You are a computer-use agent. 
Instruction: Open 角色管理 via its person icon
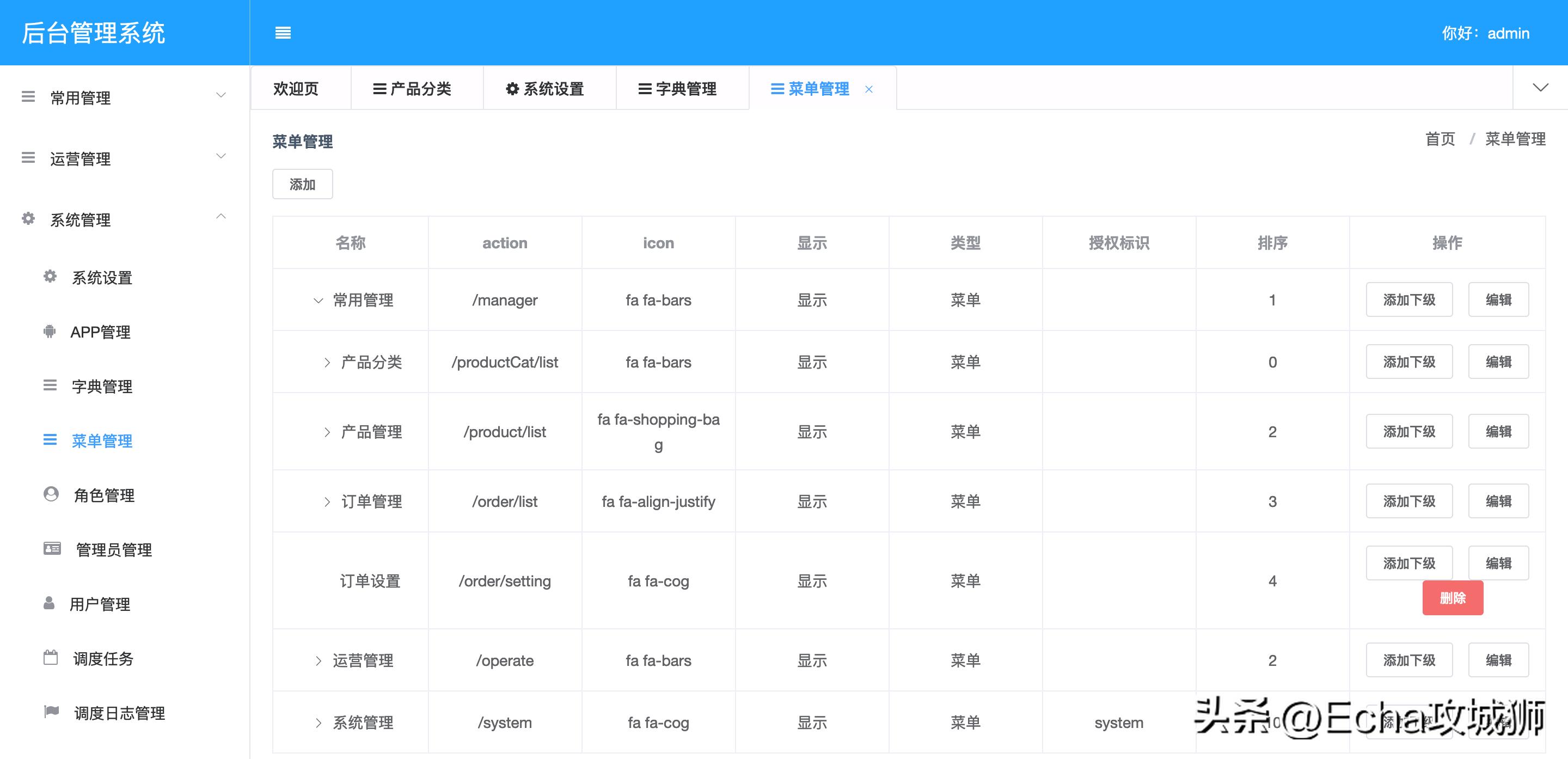(50, 494)
